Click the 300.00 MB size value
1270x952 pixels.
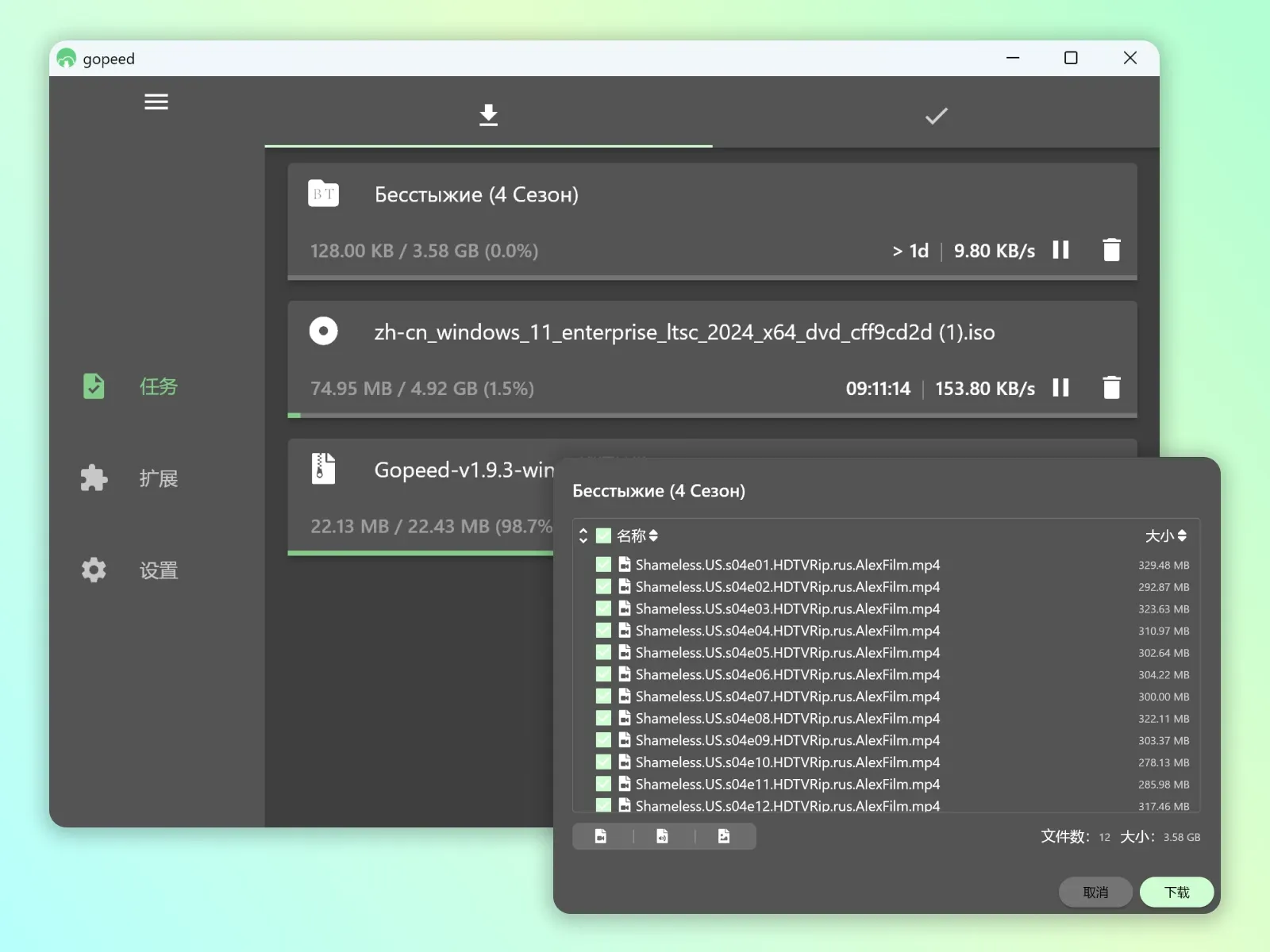(1164, 697)
